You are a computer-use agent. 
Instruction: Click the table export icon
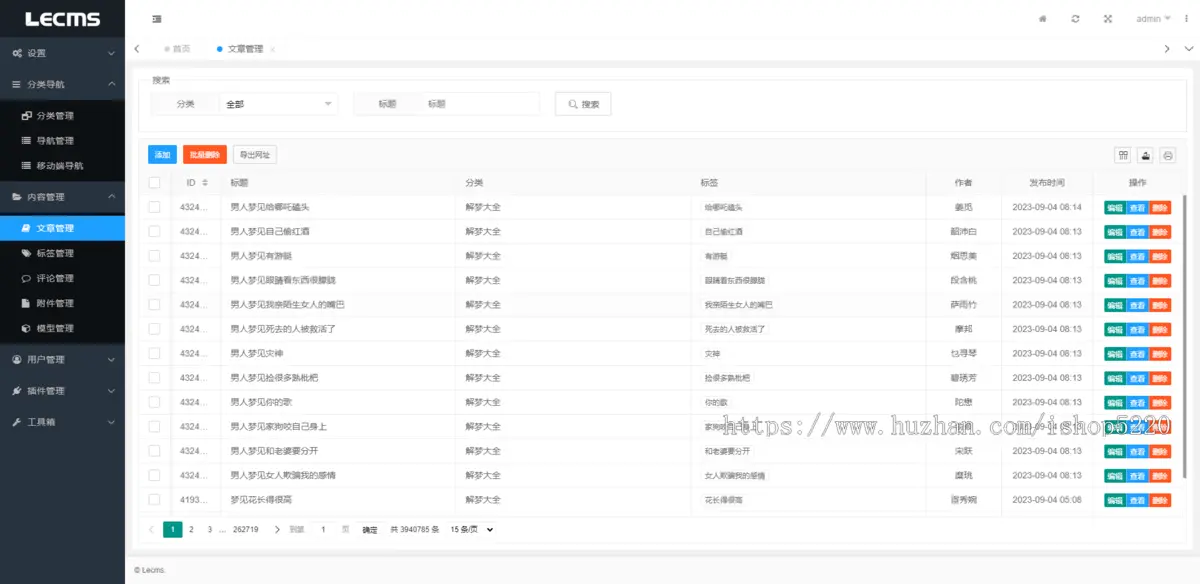(x=1146, y=155)
